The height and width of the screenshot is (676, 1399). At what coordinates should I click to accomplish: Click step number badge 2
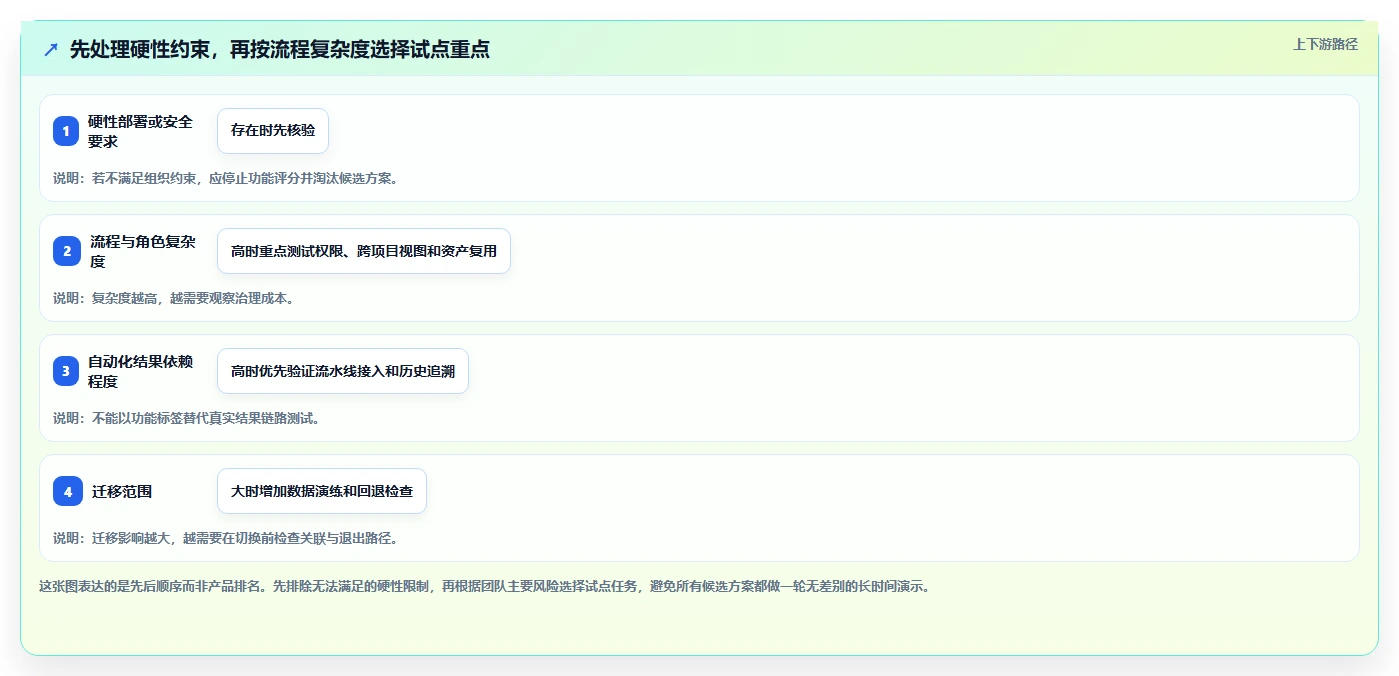(67, 251)
